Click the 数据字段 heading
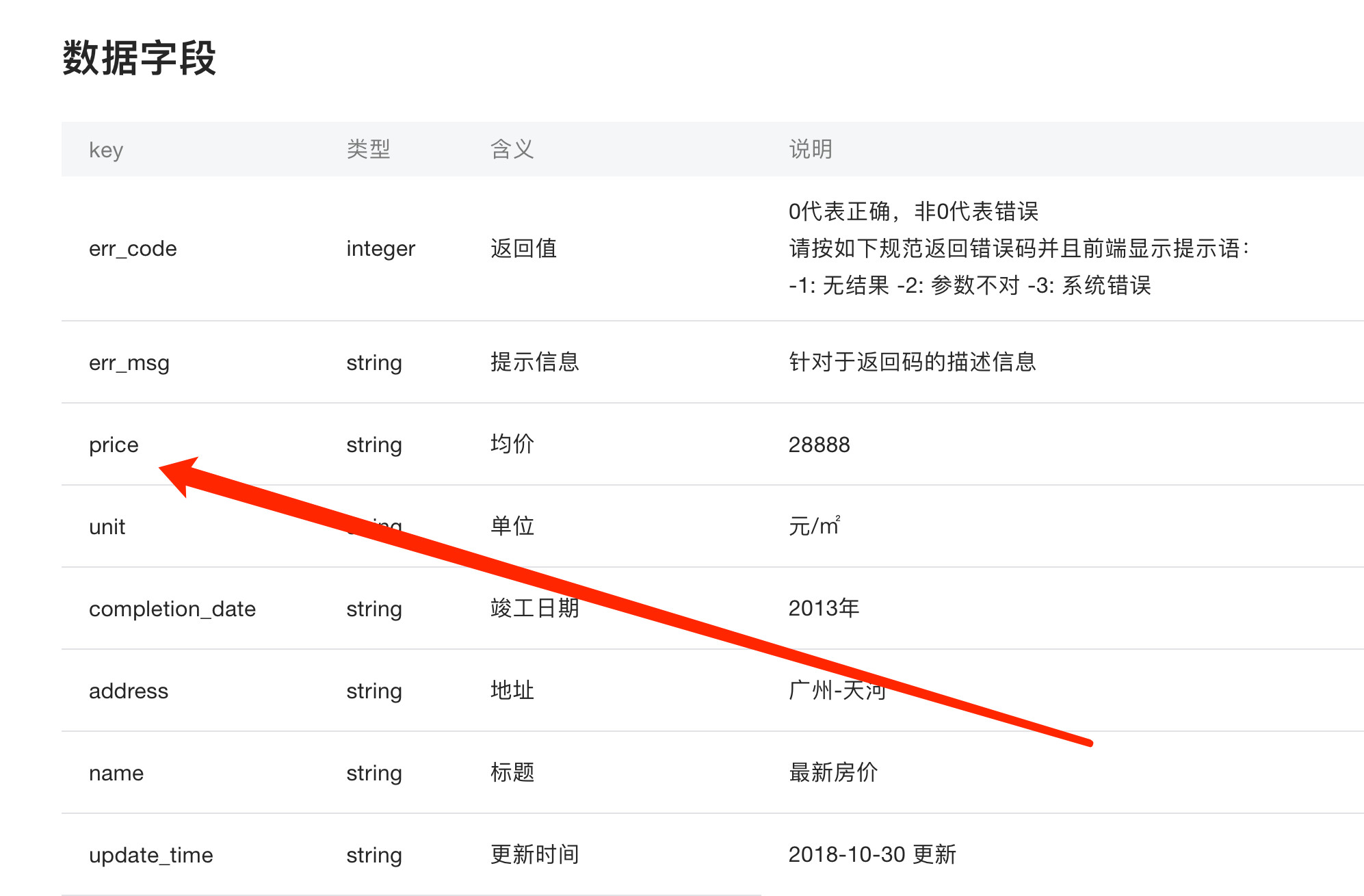 [139, 57]
